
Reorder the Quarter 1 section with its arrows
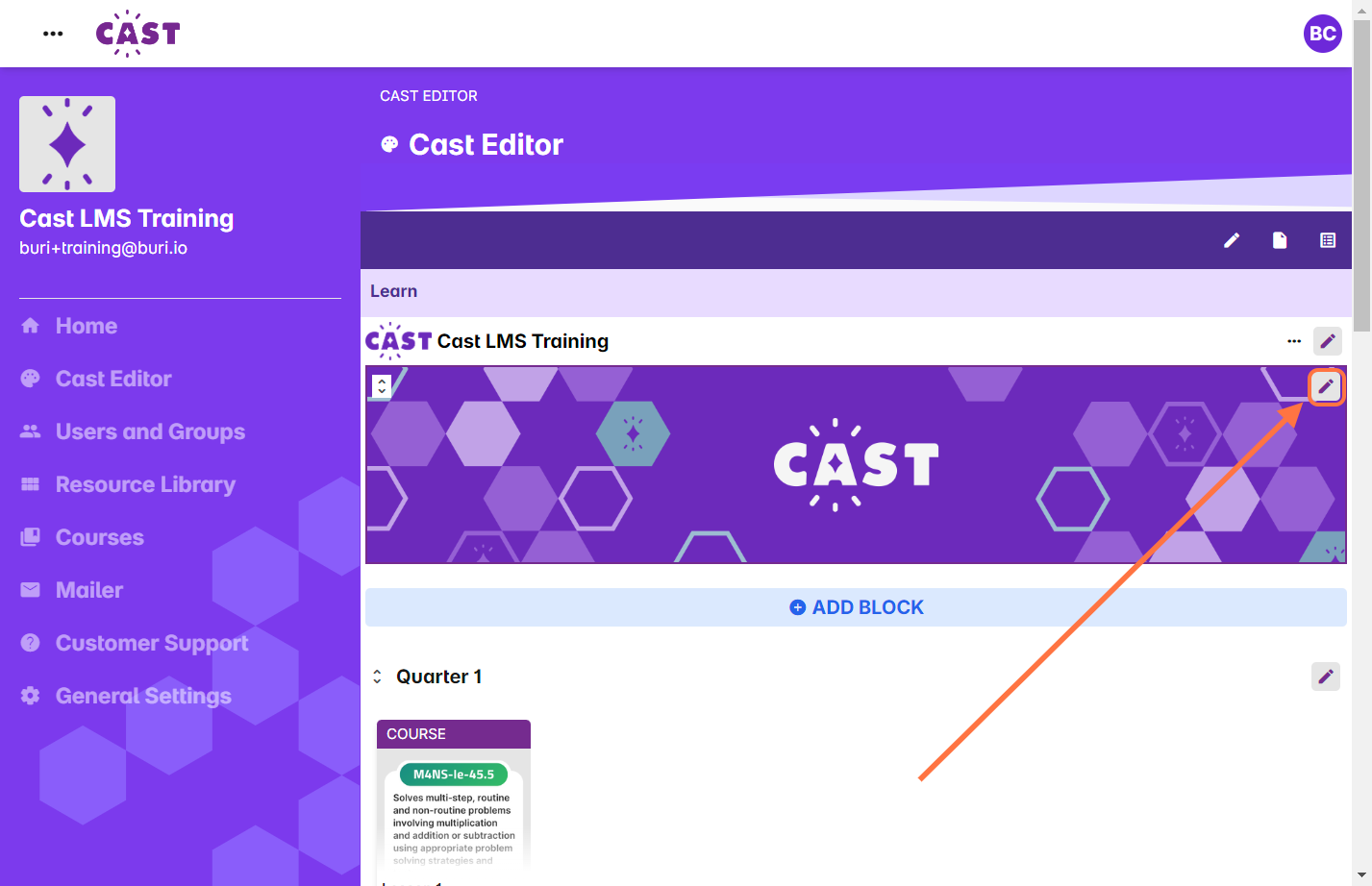click(377, 677)
